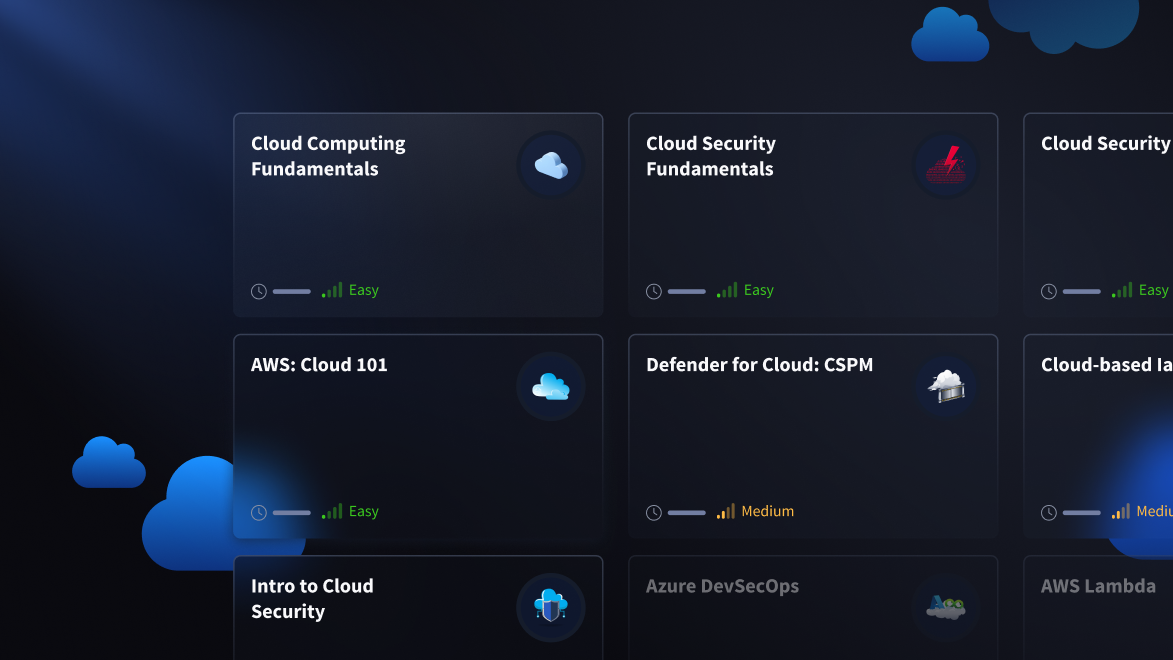Open the Cloud Computing Fundamentals module

[x=418, y=215]
